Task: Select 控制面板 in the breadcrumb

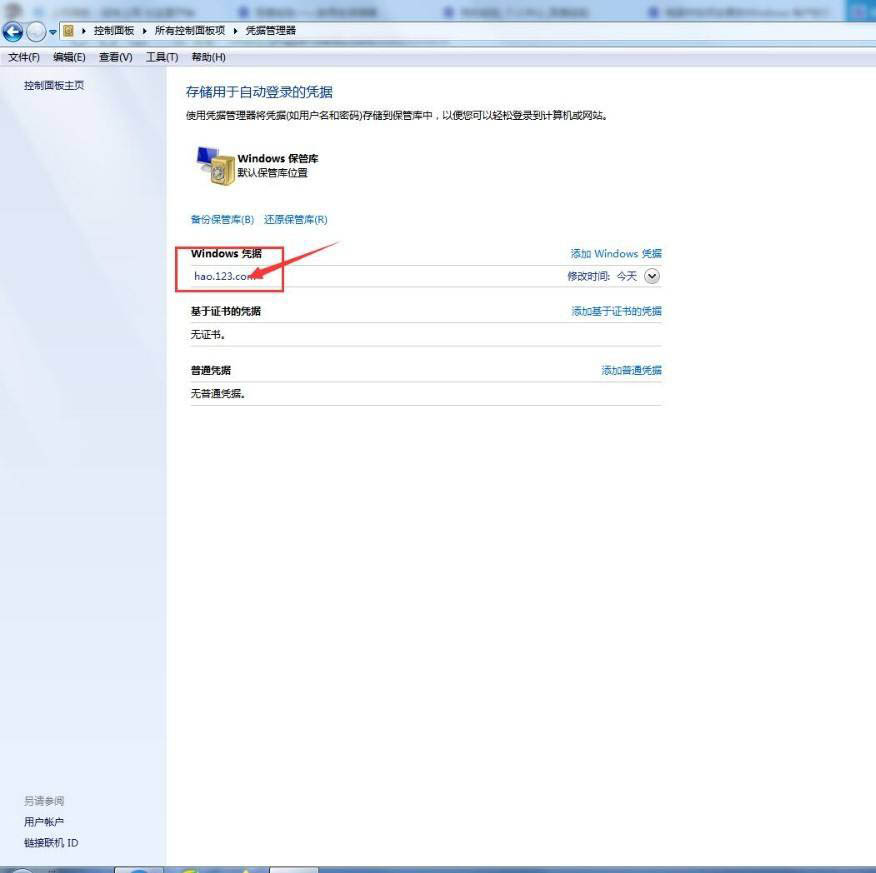Action: (x=114, y=31)
